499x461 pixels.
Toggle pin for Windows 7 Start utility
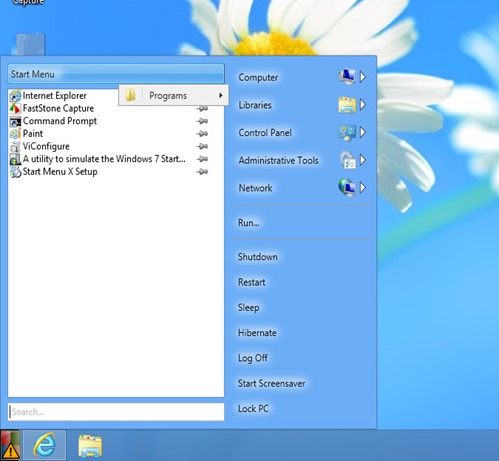click(x=203, y=159)
